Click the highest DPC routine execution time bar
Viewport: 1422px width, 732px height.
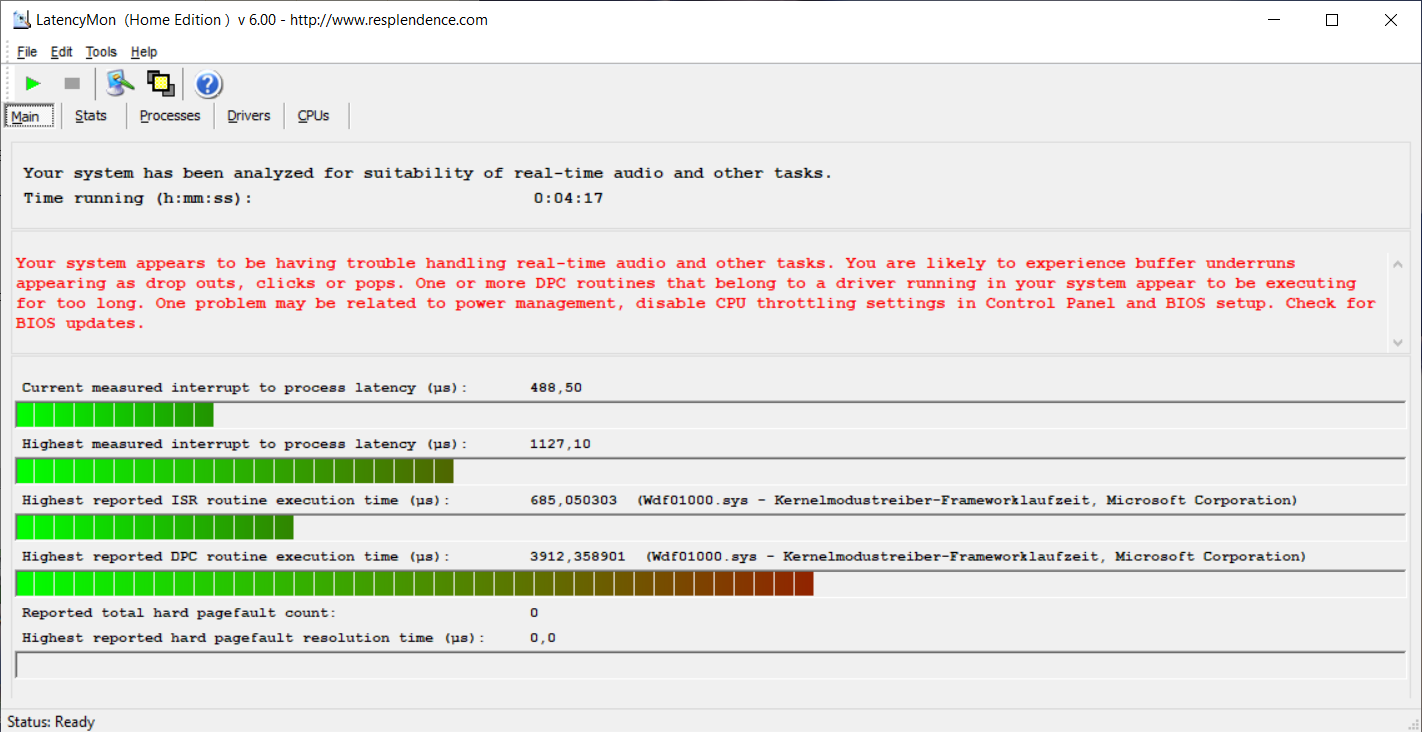414,584
